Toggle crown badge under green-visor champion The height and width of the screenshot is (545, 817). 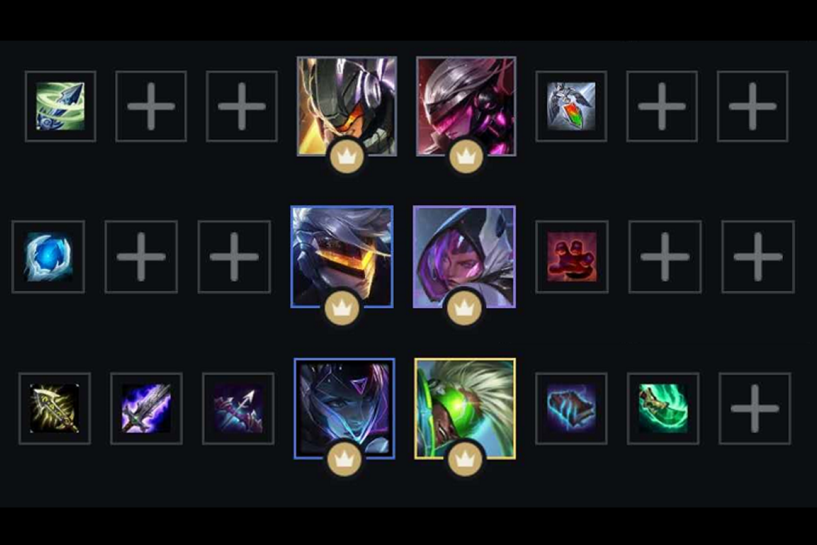tap(465, 460)
